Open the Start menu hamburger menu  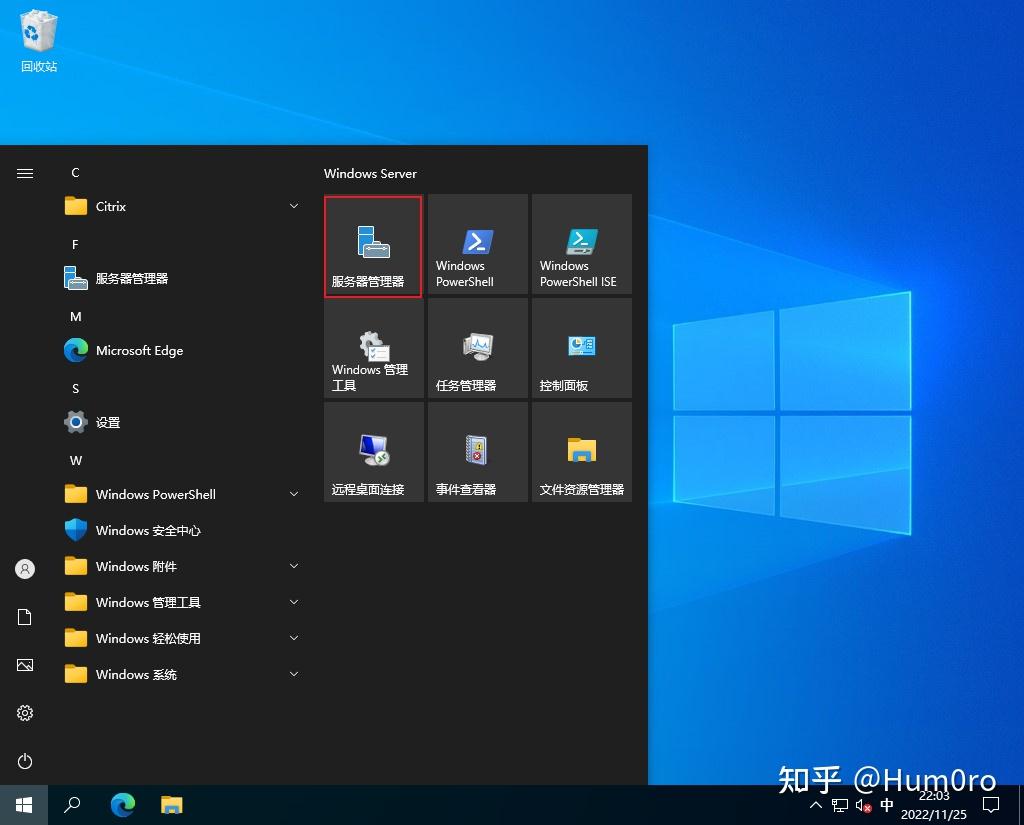pos(24,172)
